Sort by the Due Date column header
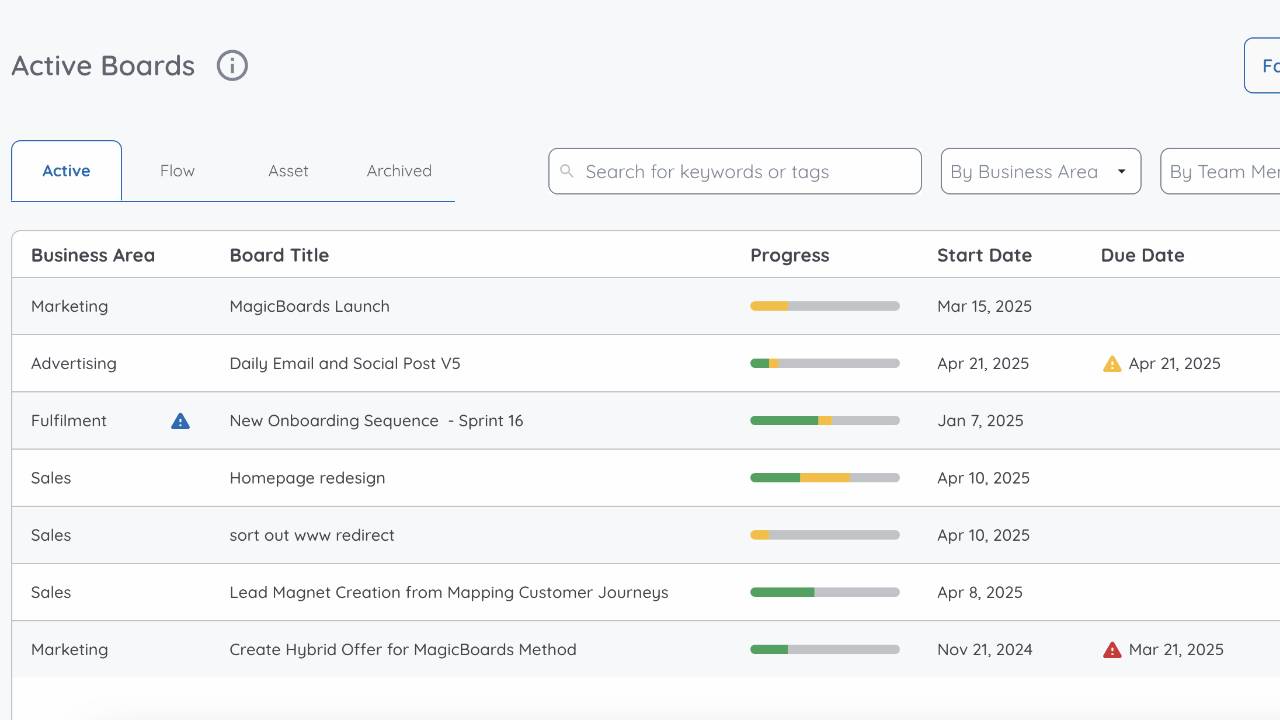 coord(1142,255)
